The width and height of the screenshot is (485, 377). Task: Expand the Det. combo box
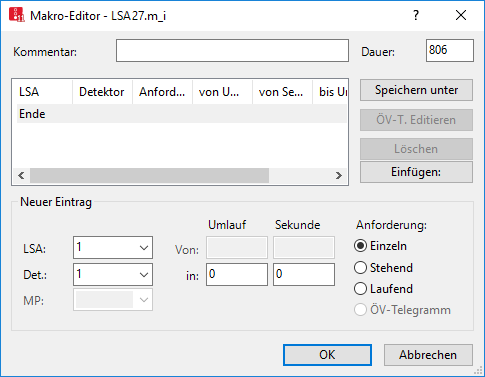pyautogui.click(x=113, y=275)
